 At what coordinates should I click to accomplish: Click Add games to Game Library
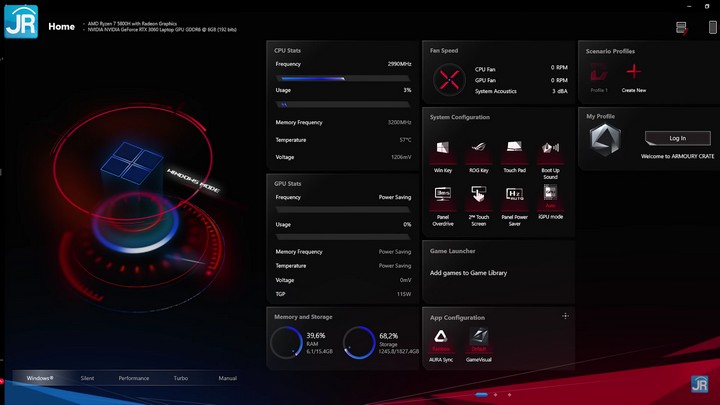click(468, 273)
